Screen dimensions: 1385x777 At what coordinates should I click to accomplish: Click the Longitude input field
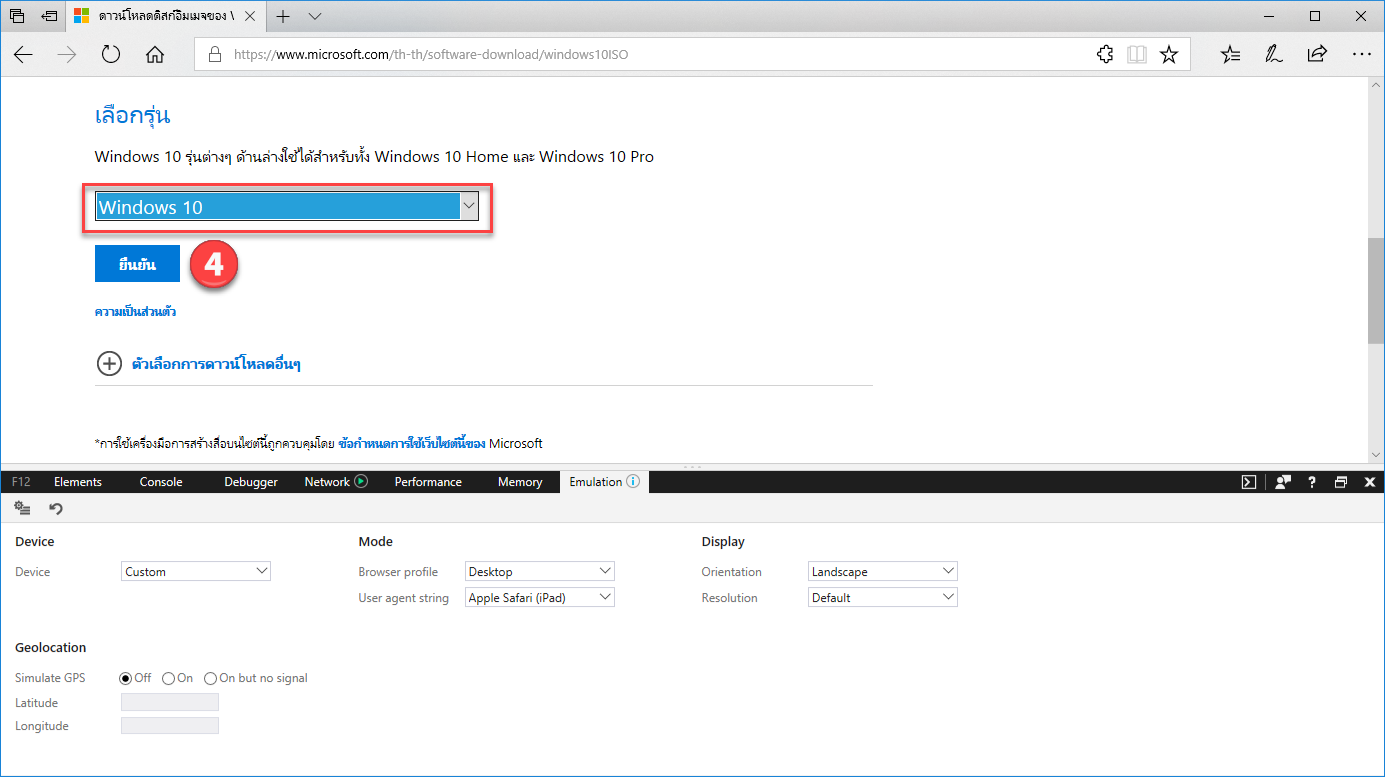pyautogui.click(x=170, y=725)
